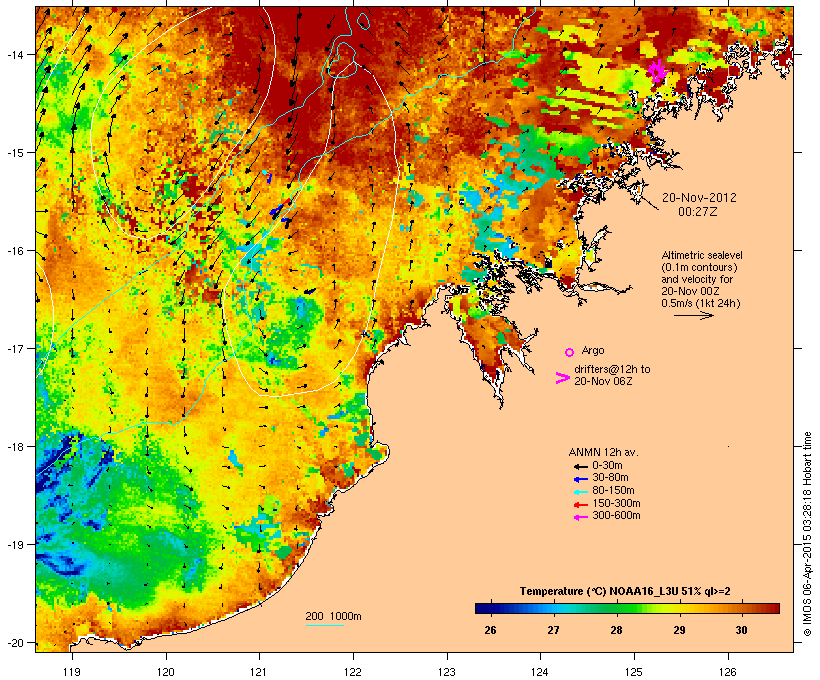Click the 125 longitude axis label
Screen dimensions: 820x680
click(634, 672)
